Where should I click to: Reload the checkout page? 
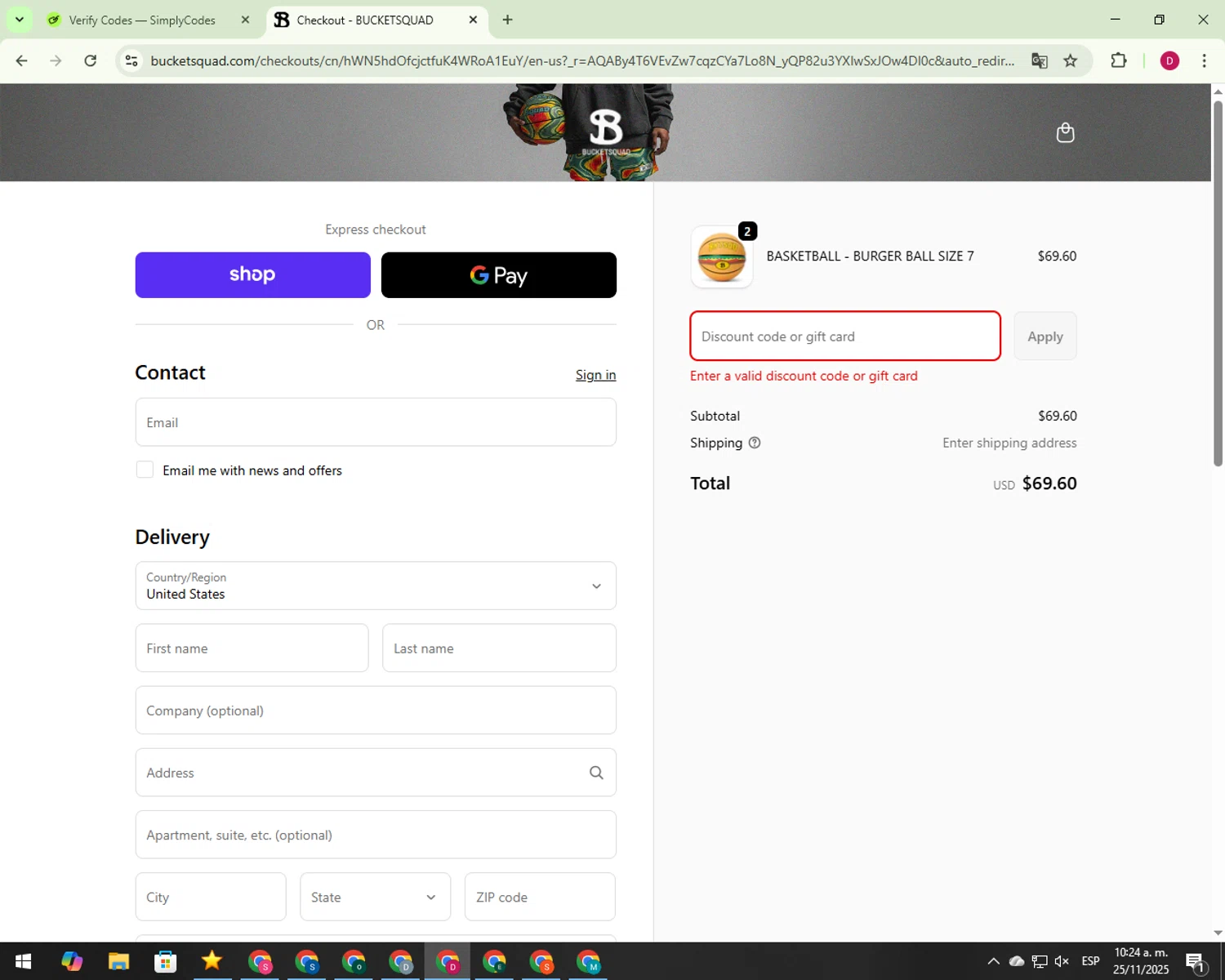point(90,60)
